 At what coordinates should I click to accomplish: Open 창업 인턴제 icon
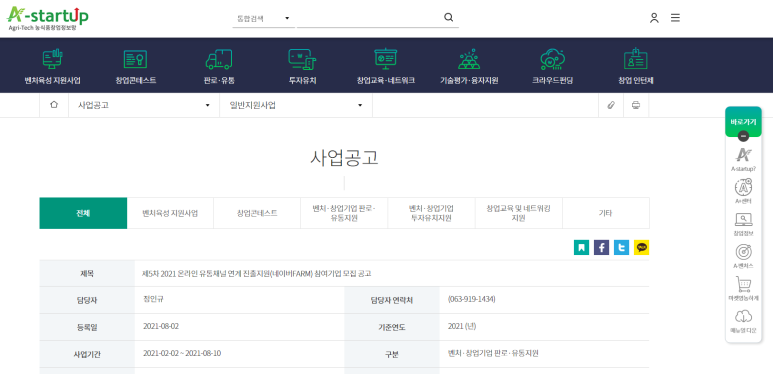(x=635, y=60)
